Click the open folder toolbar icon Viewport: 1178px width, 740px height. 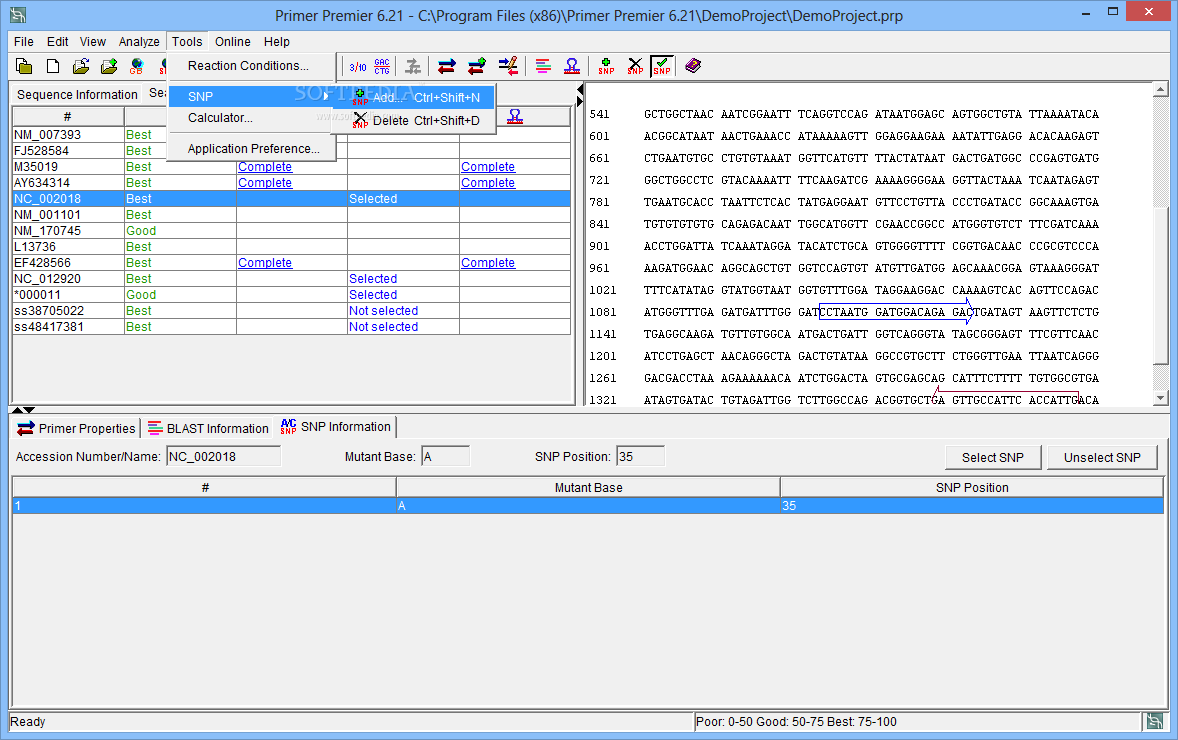[x=80, y=67]
